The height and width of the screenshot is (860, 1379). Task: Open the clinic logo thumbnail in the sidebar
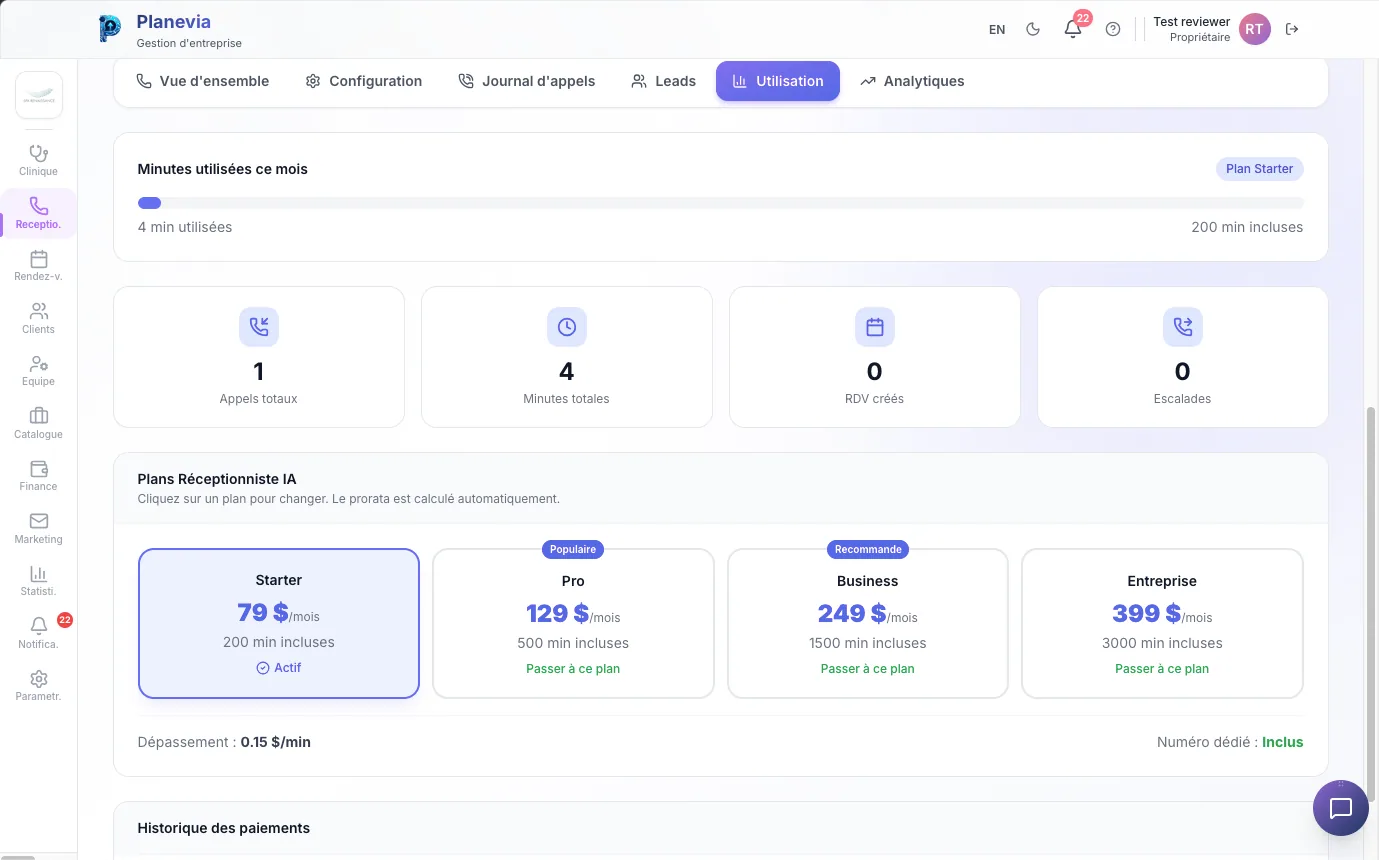(x=39, y=95)
